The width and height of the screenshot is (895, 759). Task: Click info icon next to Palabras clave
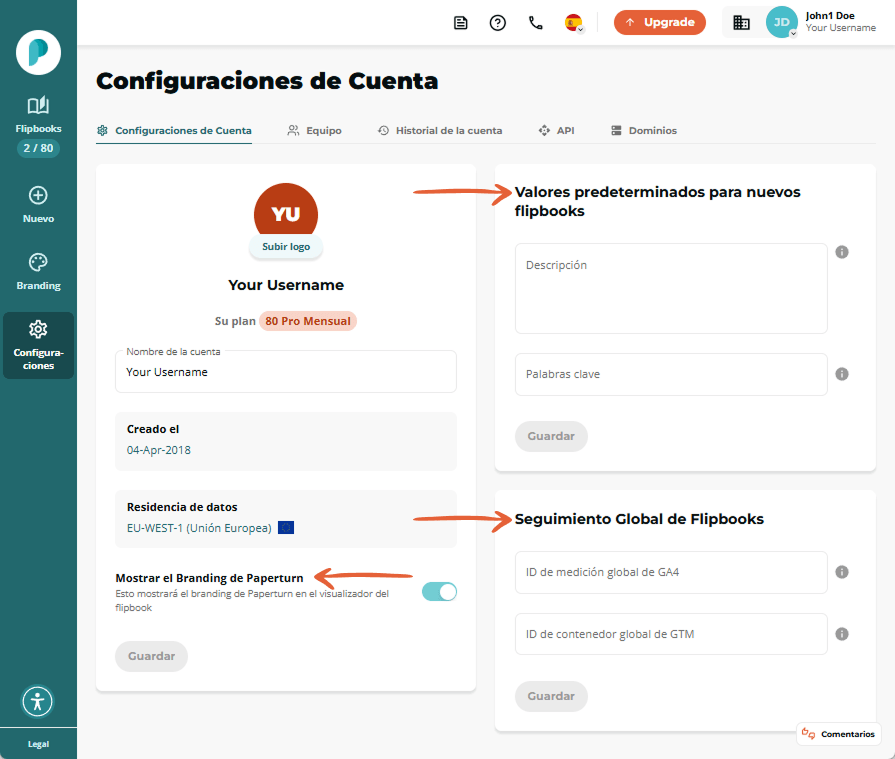(x=842, y=374)
